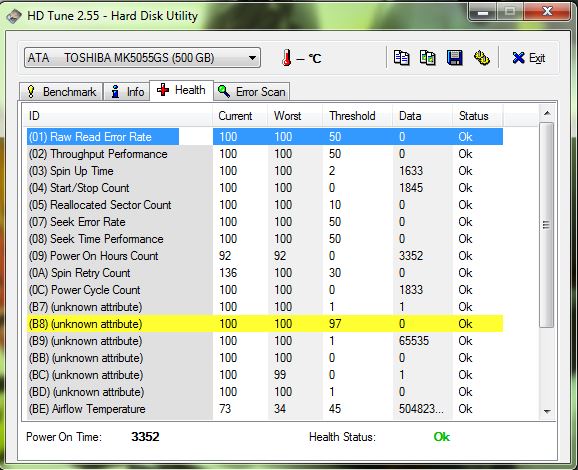The width and height of the screenshot is (578, 470).
Task: Click the scrollbar up arrow
Action: tap(547, 113)
